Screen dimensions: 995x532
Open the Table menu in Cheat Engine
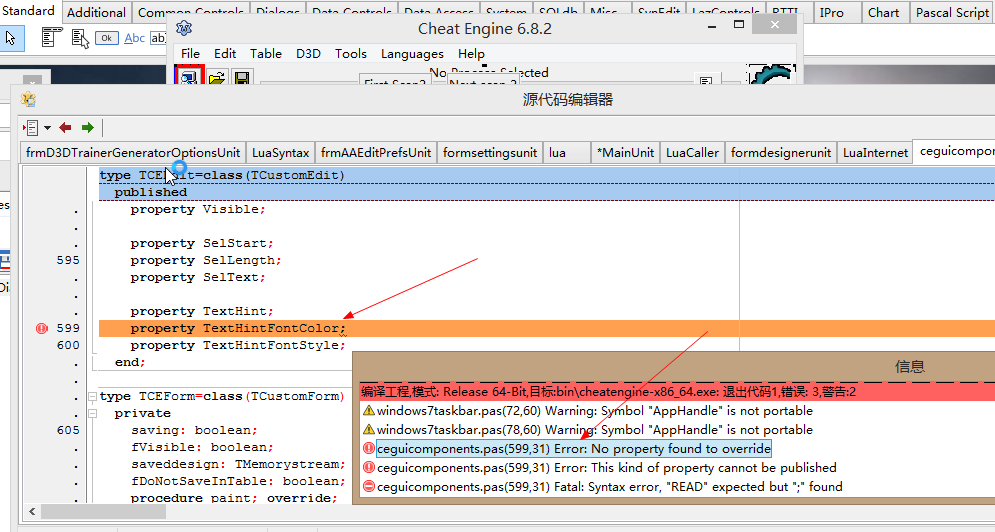(x=266, y=53)
